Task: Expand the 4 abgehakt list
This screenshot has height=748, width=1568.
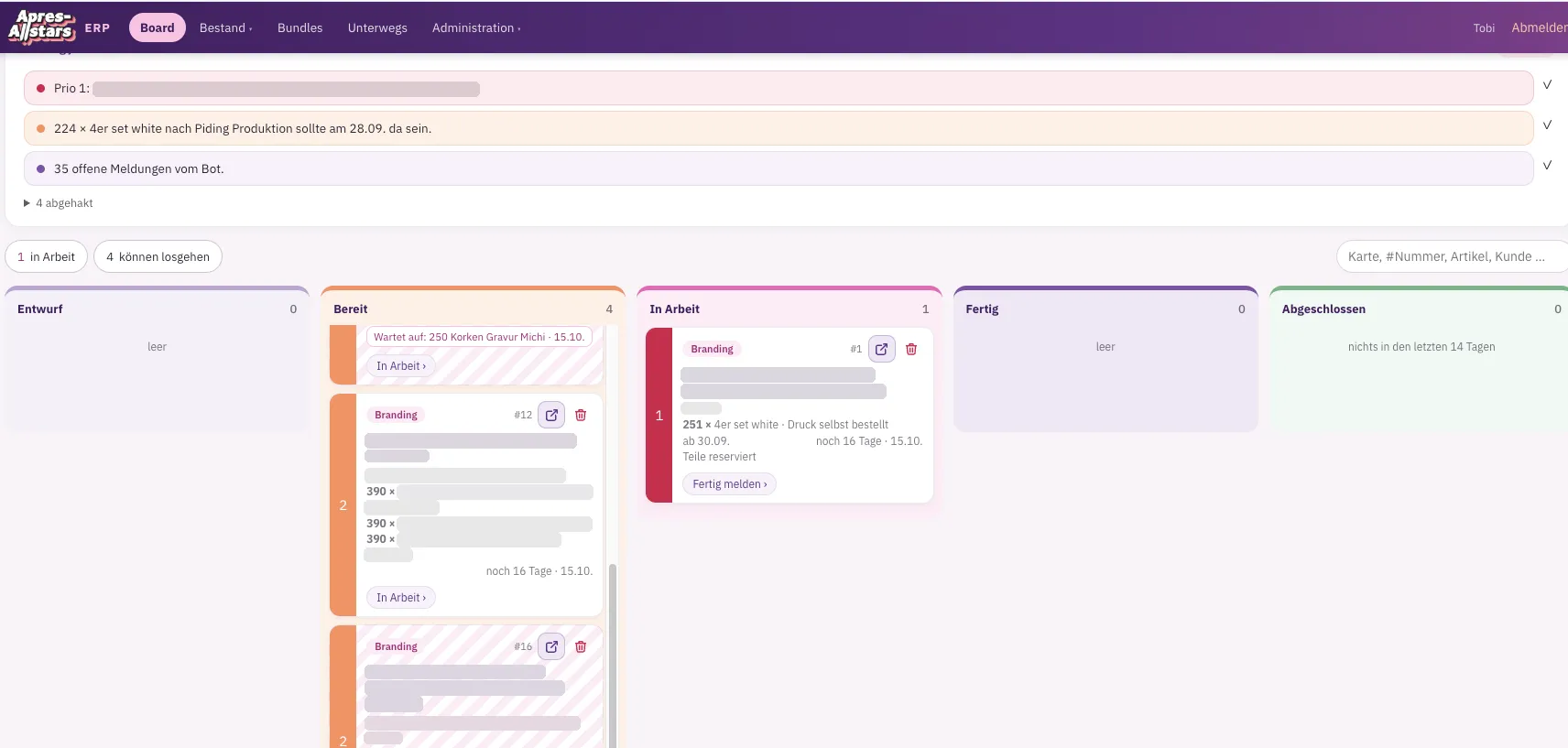Action: (x=59, y=203)
